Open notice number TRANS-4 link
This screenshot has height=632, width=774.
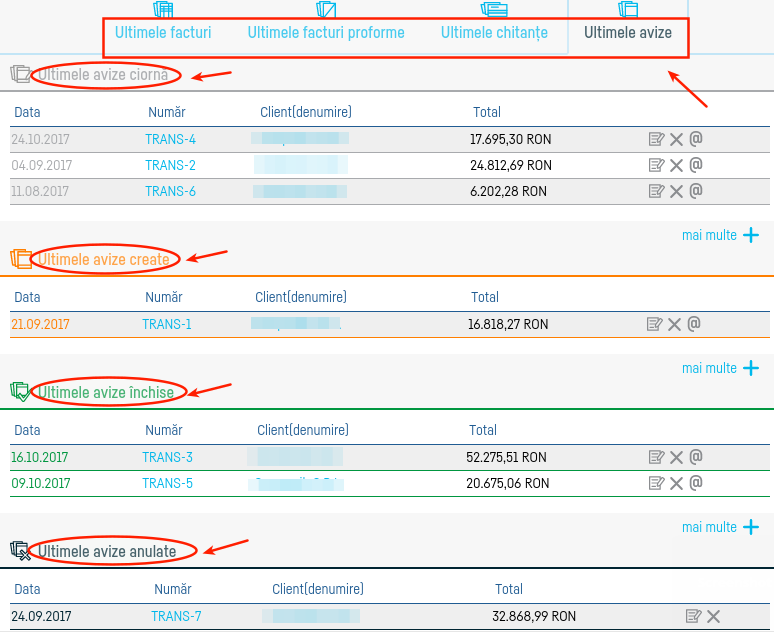(x=170, y=140)
